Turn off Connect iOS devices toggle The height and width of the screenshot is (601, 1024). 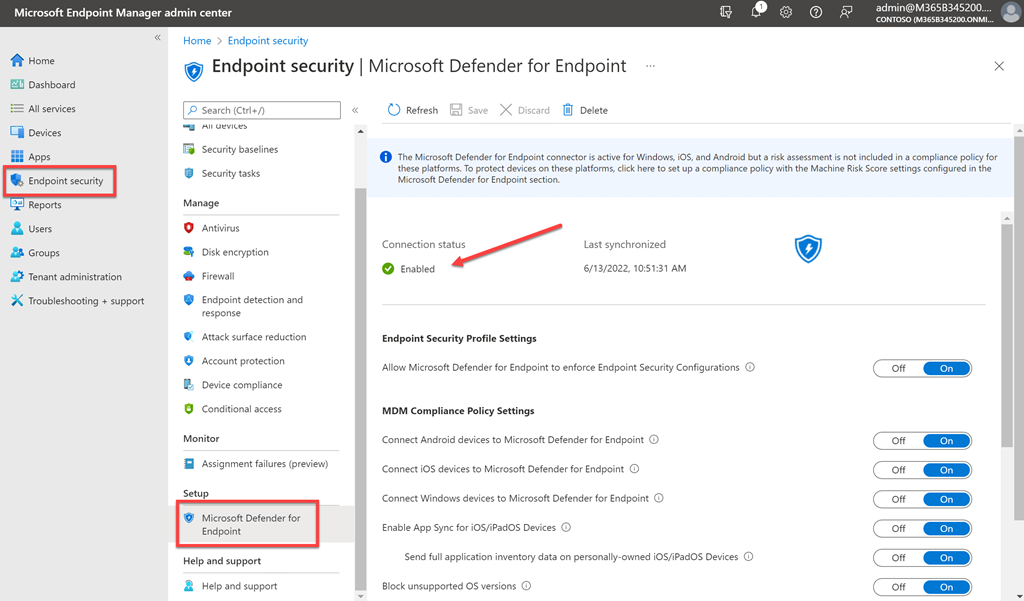[x=898, y=470]
